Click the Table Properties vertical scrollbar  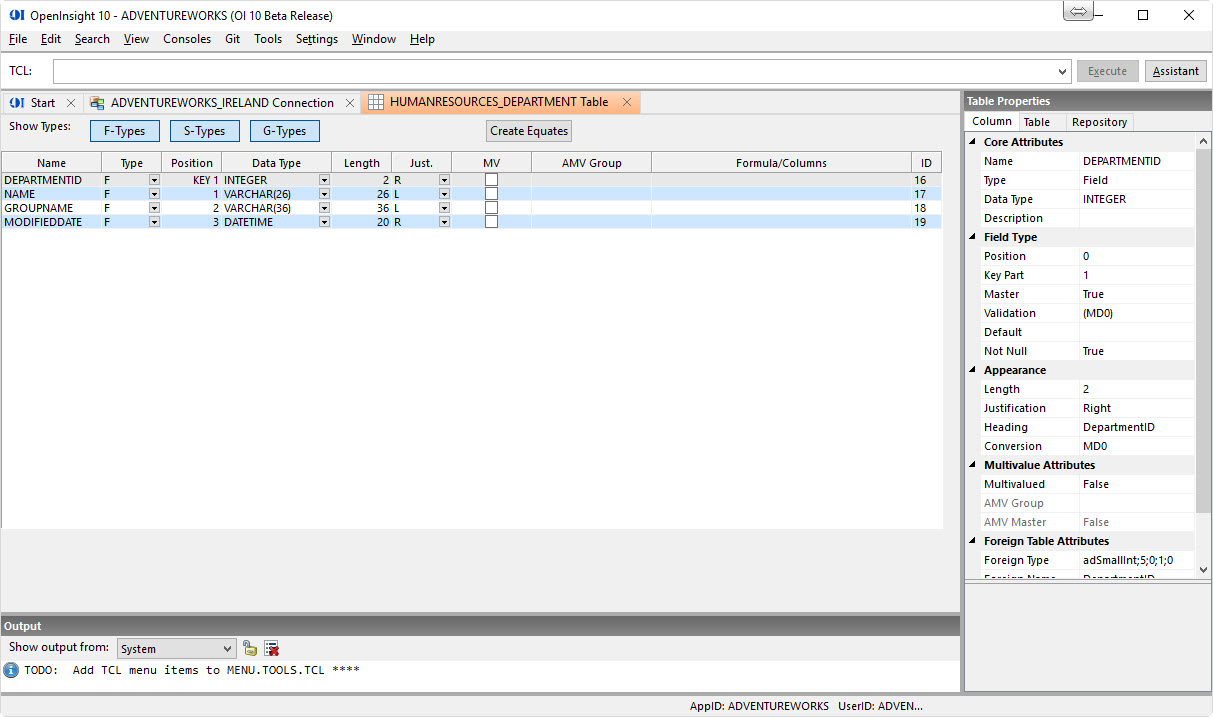coord(1203,354)
